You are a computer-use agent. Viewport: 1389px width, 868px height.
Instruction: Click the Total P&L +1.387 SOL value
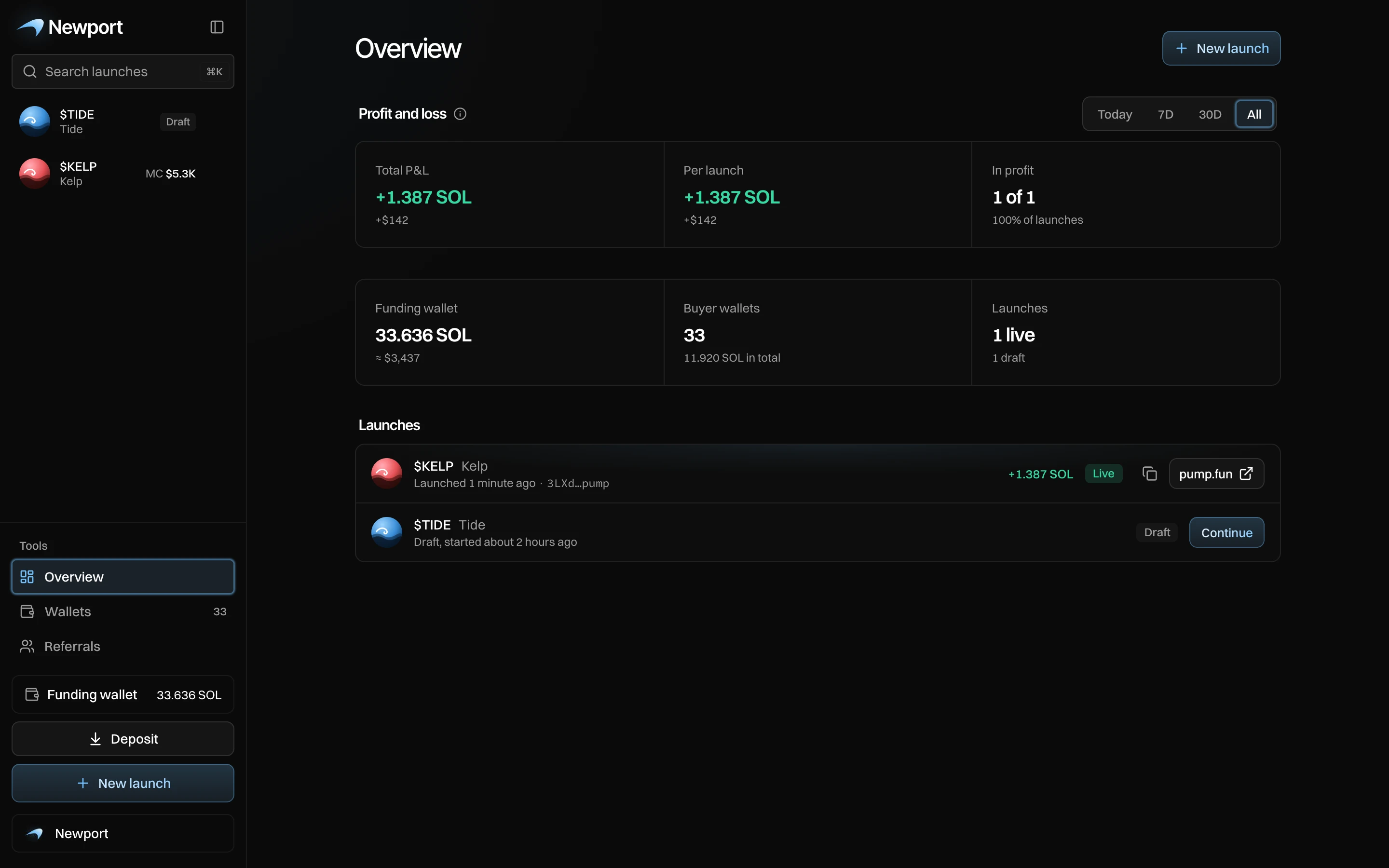pyautogui.click(x=423, y=197)
